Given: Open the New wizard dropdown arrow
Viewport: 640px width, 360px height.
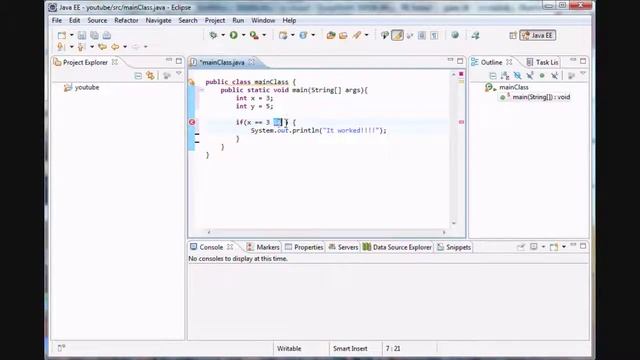Looking at the screenshot, I should 71,36.
